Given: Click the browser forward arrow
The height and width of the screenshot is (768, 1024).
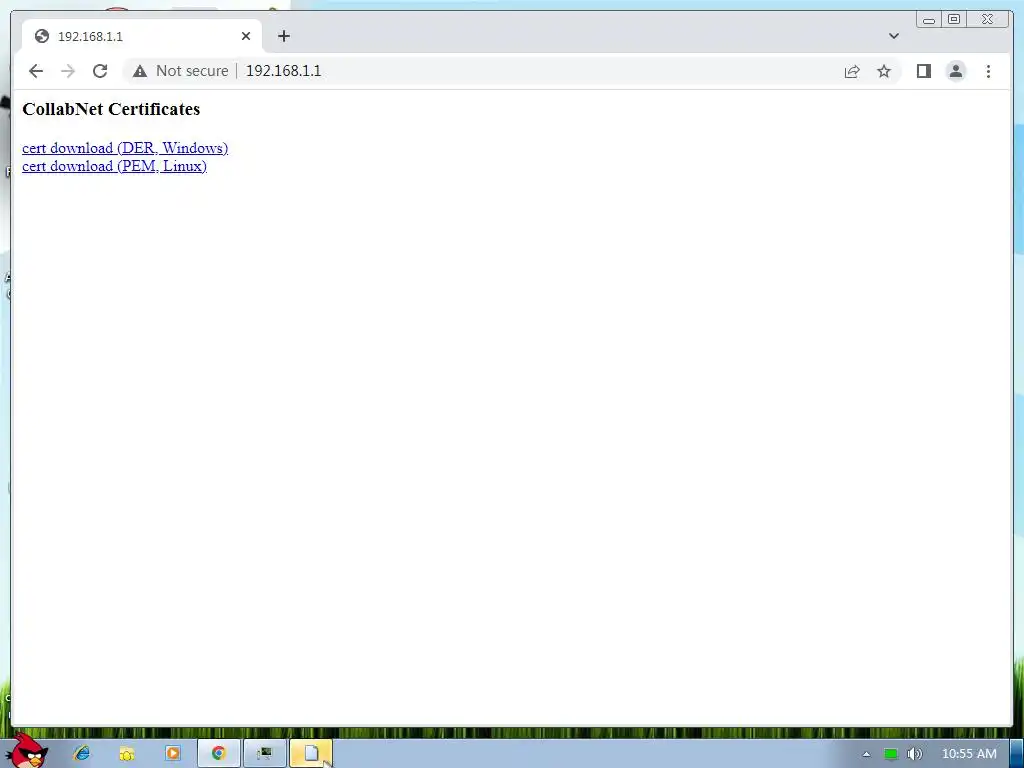Looking at the screenshot, I should click(x=68, y=71).
